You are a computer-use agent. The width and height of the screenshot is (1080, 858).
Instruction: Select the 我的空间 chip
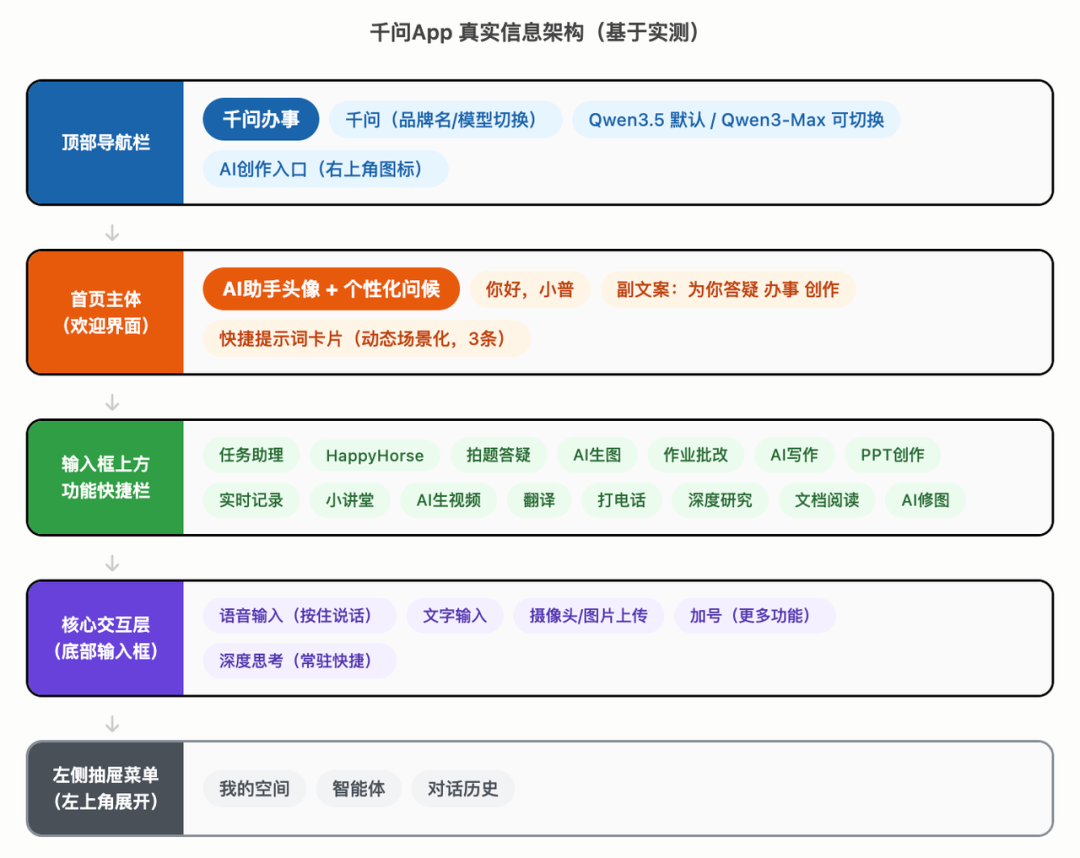tap(254, 788)
